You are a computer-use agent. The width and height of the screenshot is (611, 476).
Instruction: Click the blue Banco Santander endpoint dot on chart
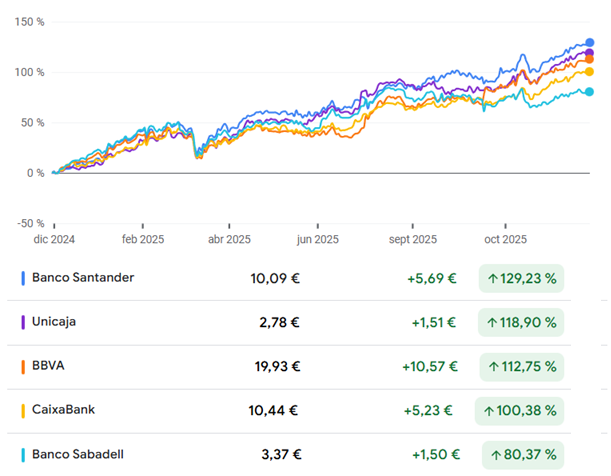click(x=589, y=43)
